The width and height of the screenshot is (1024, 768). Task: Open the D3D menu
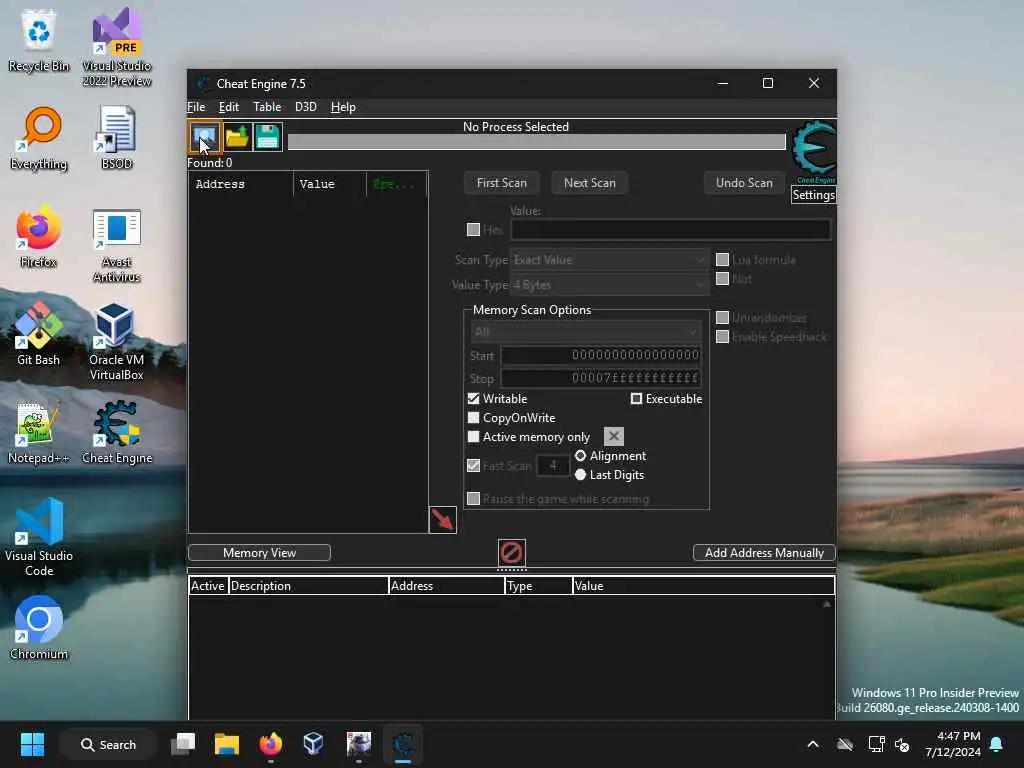(306, 107)
